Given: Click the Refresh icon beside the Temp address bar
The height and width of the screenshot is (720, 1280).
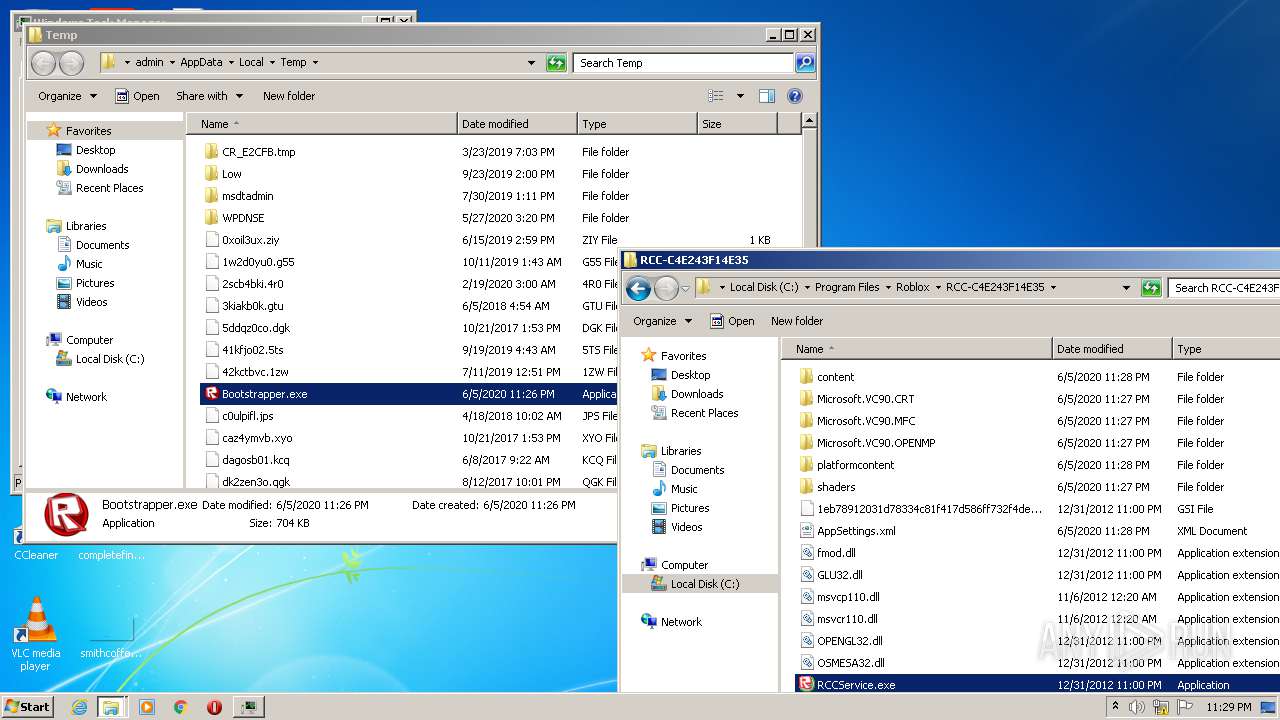Looking at the screenshot, I should (x=556, y=63).
